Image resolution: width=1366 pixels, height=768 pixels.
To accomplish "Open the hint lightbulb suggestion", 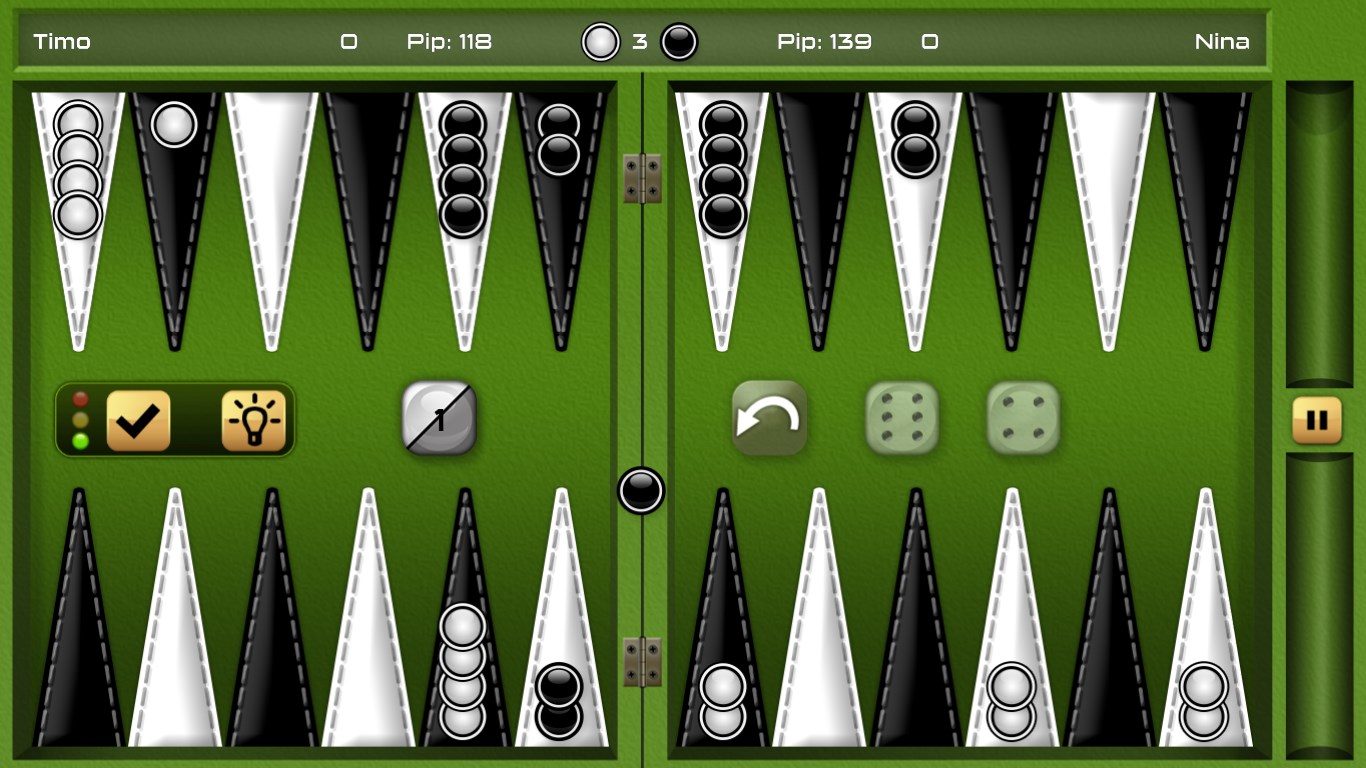I will click(x=252, y=418).
